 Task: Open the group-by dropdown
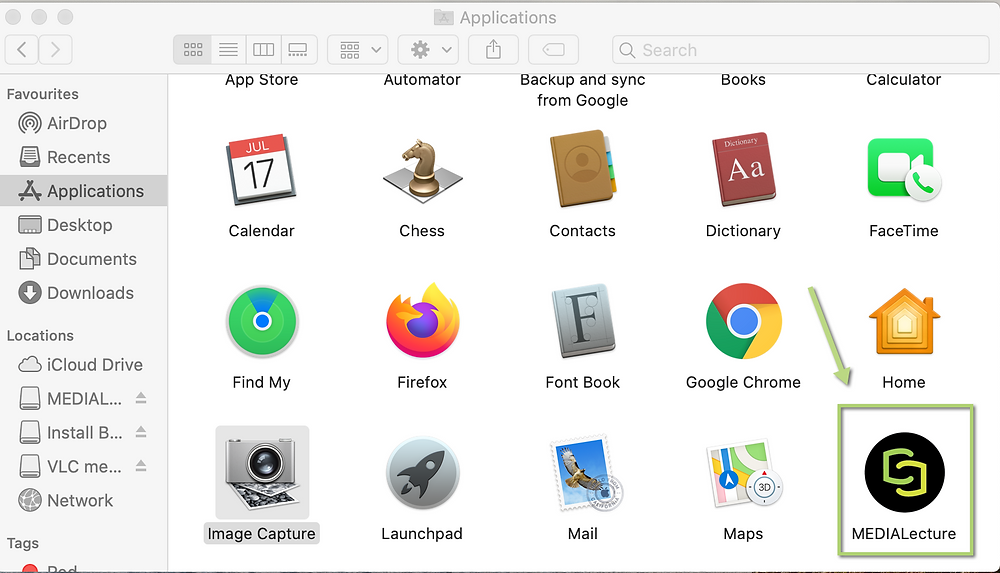pyautogui.click(x=358, y=50)
